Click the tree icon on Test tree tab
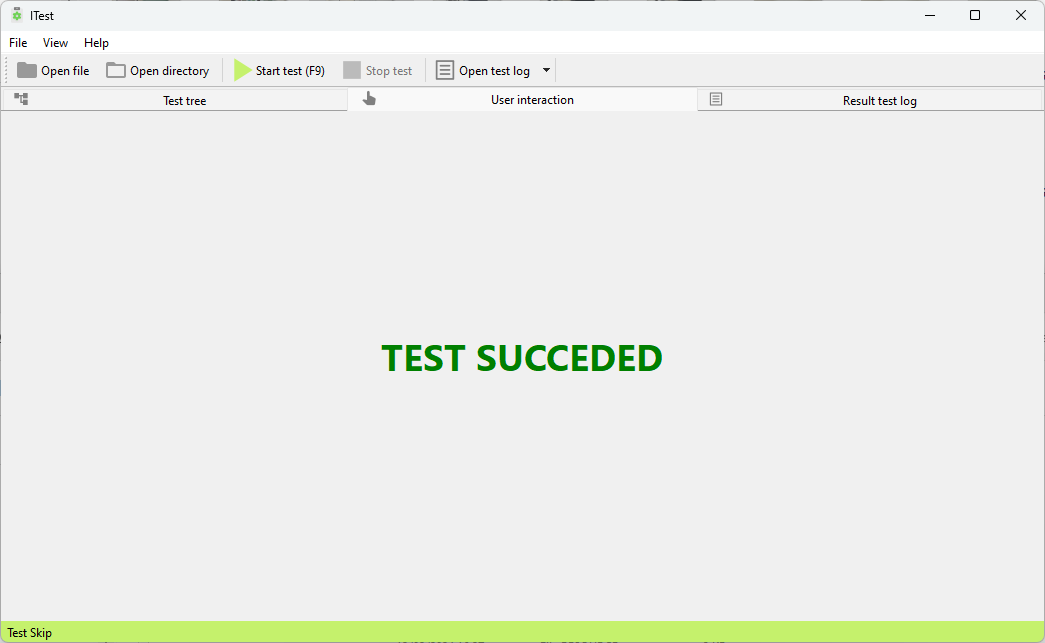Screen dimensions: 1045x643 (x=21, y=99)
